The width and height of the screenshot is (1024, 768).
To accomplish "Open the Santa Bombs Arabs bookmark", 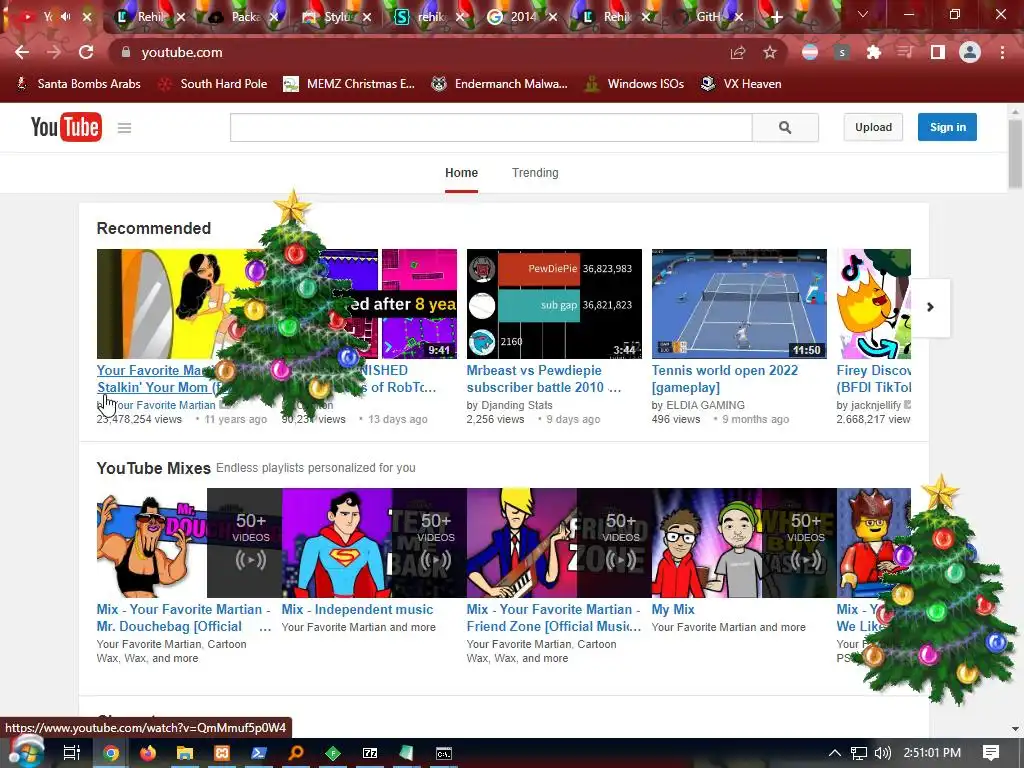I will 78,84.
